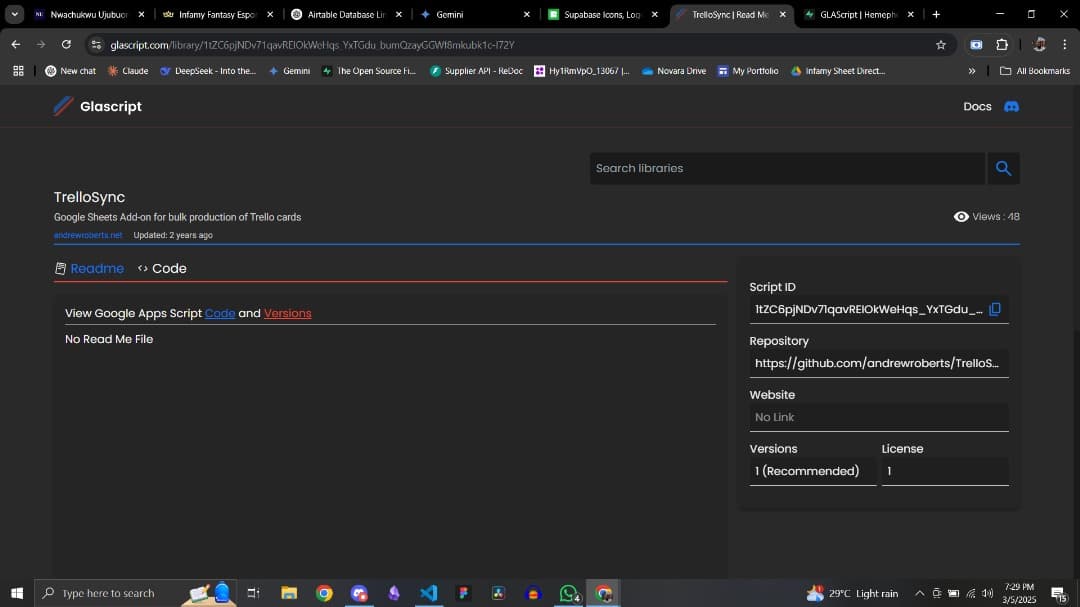Switch to the Airtable Database browser tab

347,14
